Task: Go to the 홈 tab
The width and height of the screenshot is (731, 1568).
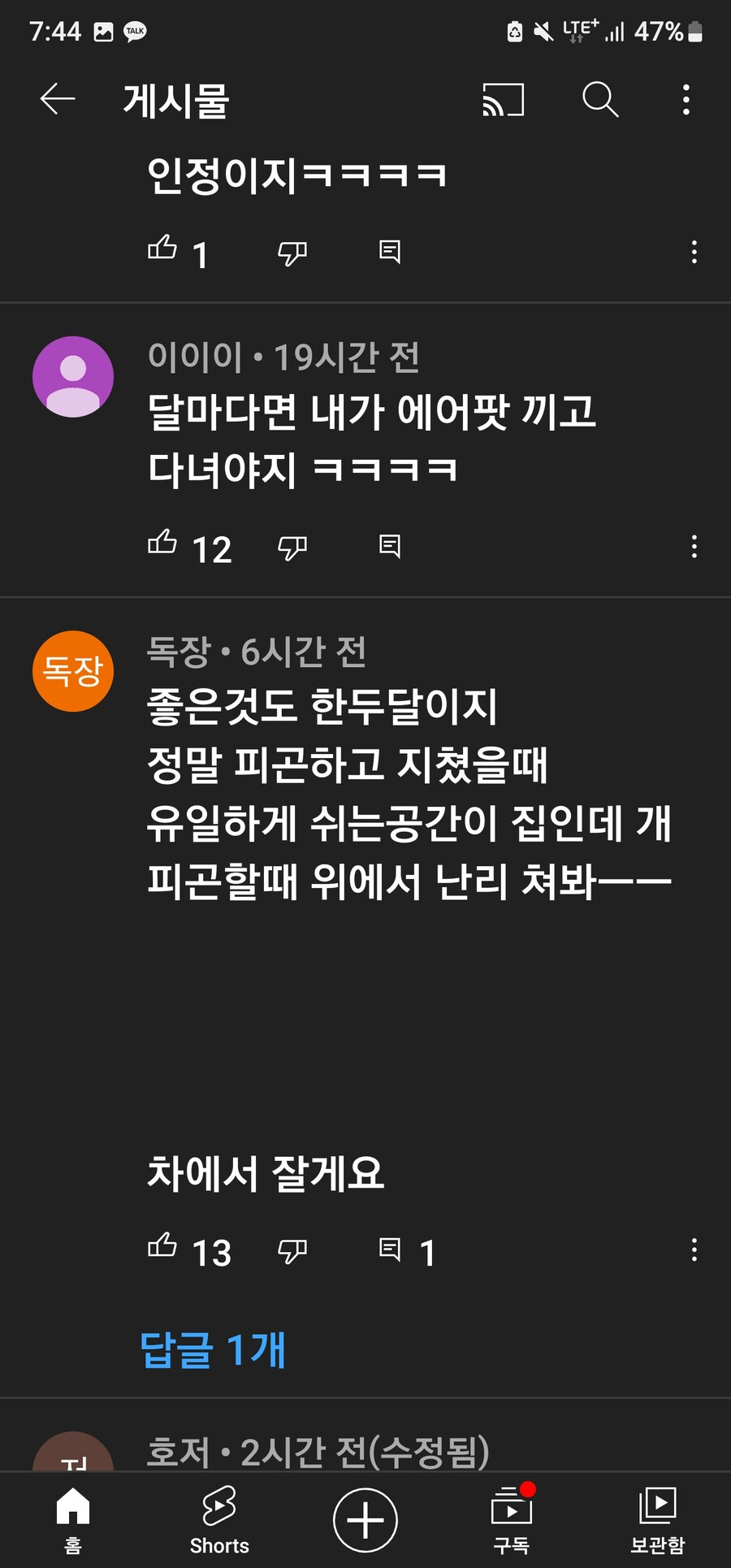Action: coord(73,1520)
